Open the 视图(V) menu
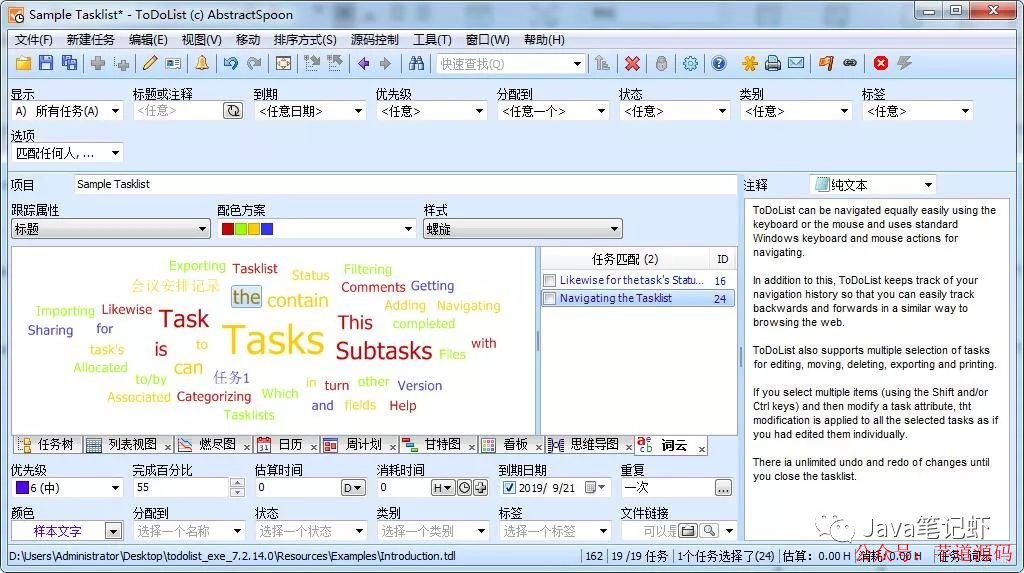This screenshot has width=1024, height=573. 201,40
